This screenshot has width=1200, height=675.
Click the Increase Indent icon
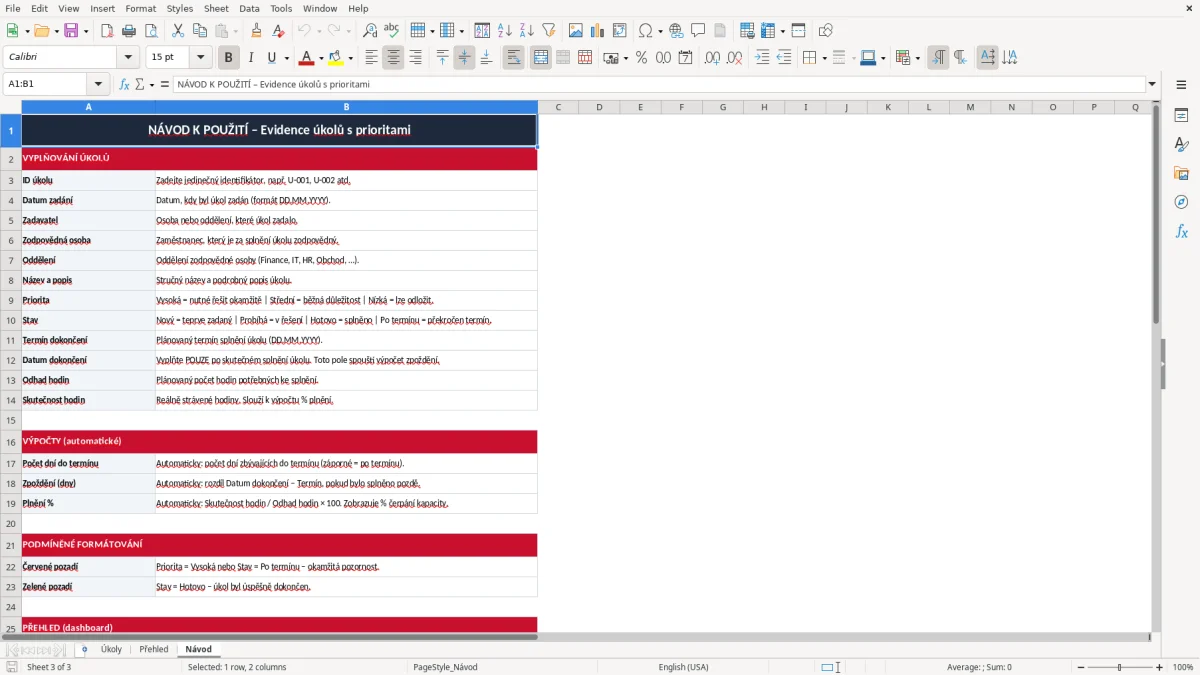click(763, 58)
